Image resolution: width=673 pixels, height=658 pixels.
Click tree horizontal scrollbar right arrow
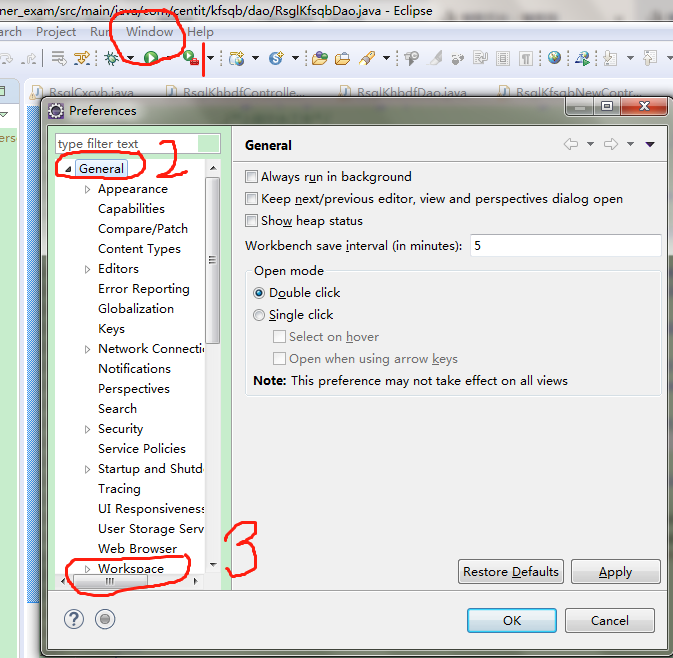click(196, 581)
